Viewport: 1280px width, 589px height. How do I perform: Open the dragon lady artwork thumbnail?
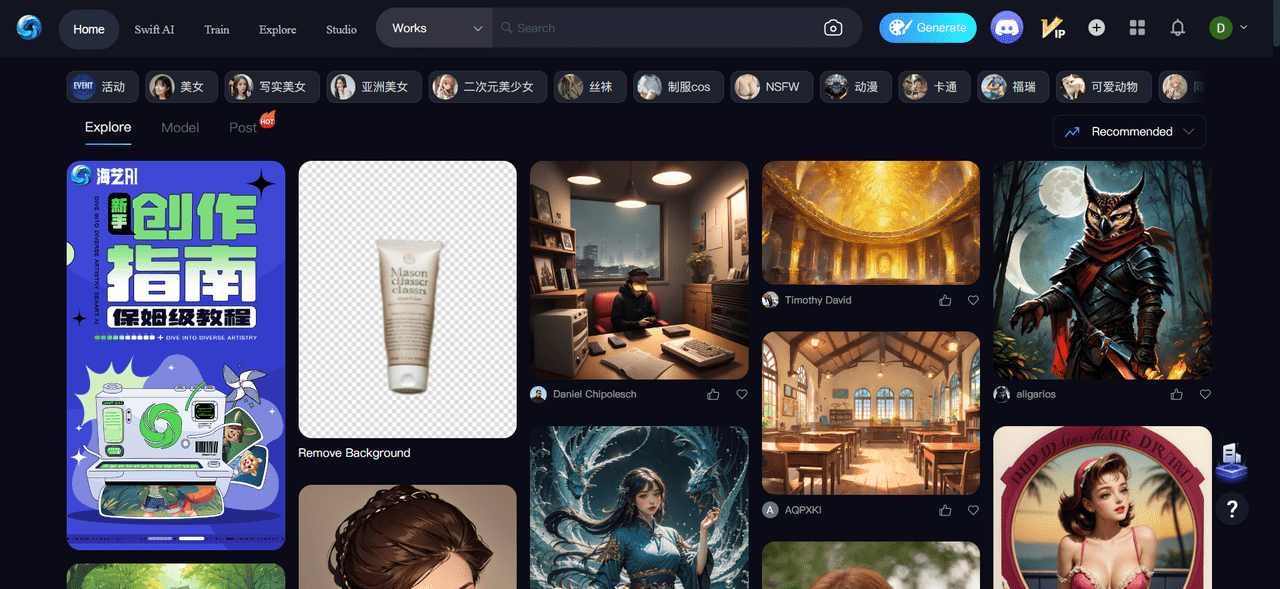pyautogui.click(x=639, y=508)
